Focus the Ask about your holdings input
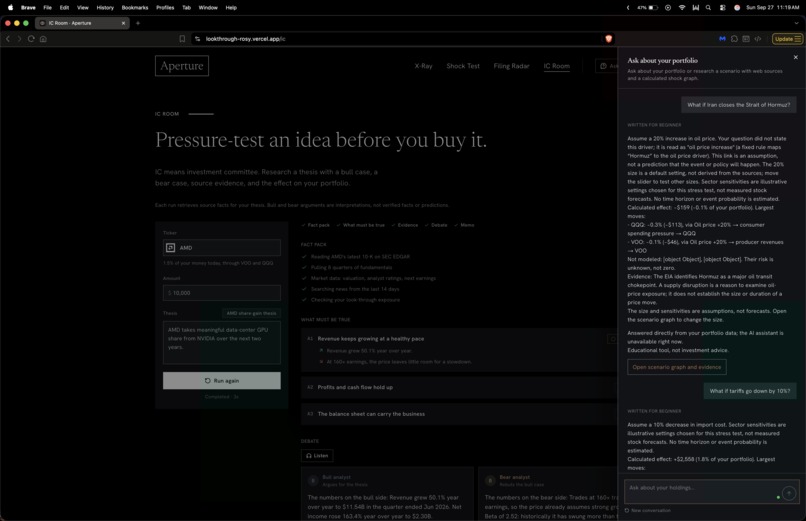Viewport: 806px width, 521px height. [702, 492]
